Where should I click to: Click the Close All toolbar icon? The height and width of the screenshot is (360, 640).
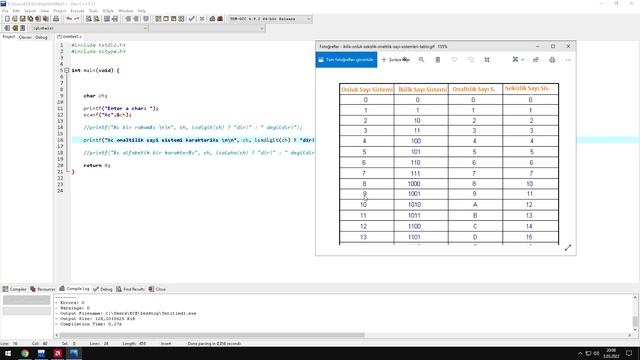(x=46, y=19)
